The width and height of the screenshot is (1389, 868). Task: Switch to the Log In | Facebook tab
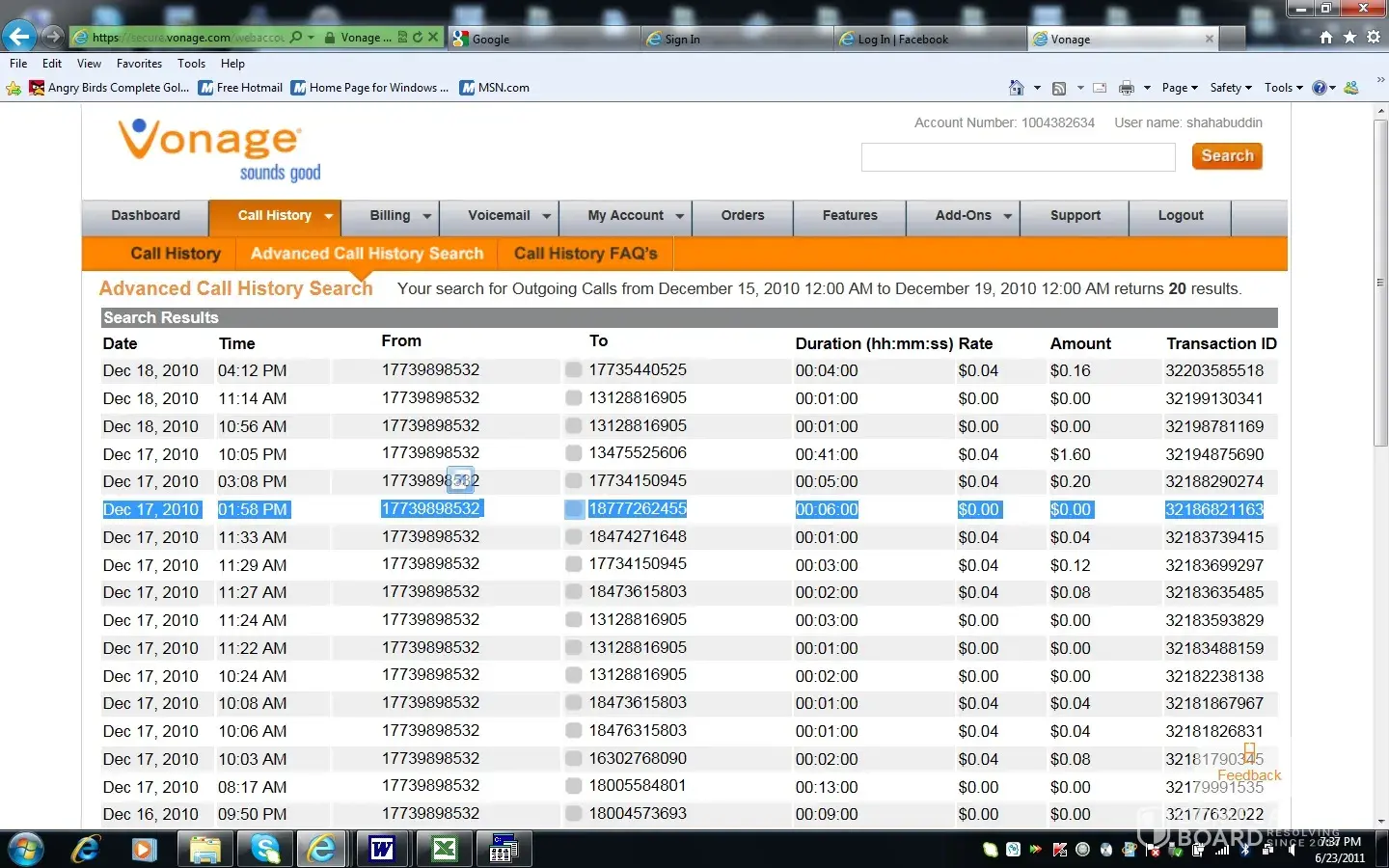pyautogui.click(x=903, y=40)
